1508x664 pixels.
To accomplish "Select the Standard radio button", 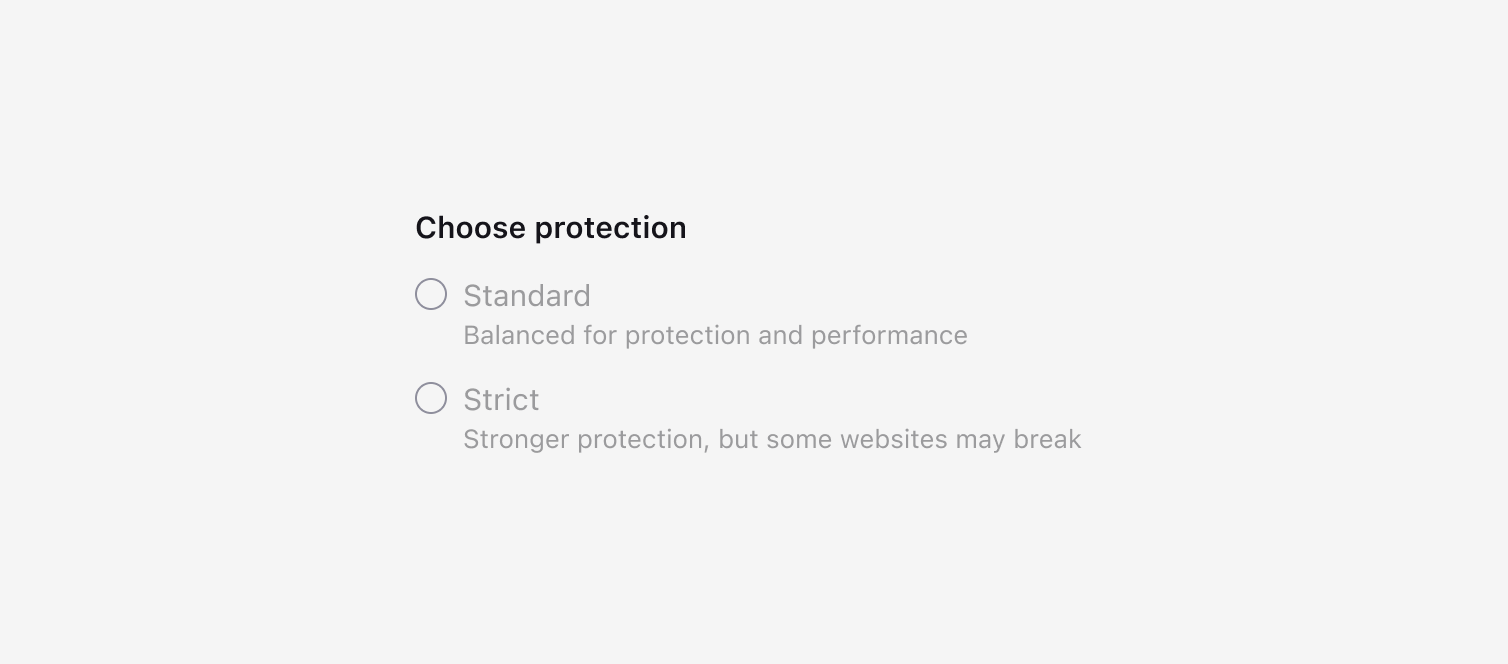I will 431,294.
